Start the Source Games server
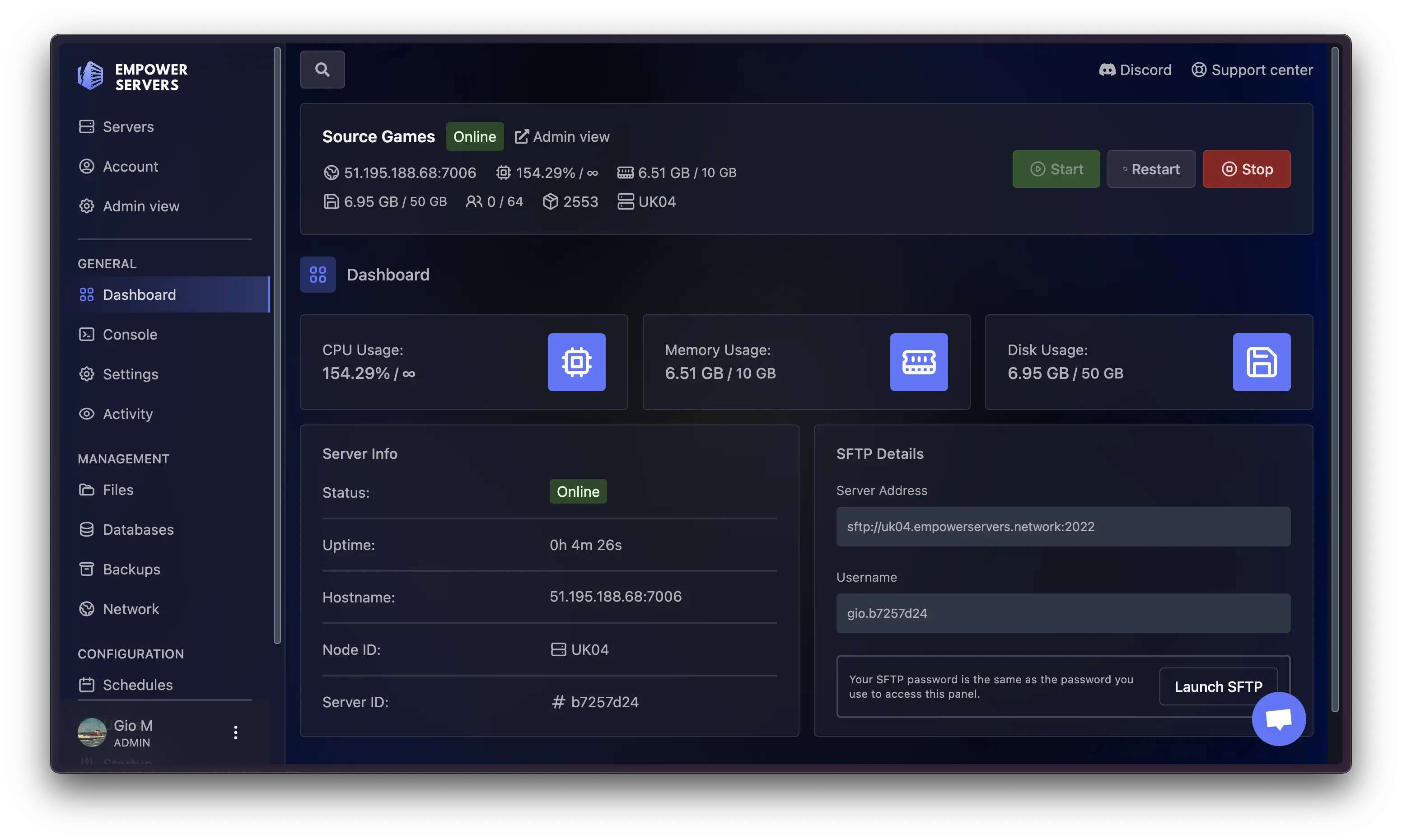Screen dimensions: 1402x840 point(1056,169)
